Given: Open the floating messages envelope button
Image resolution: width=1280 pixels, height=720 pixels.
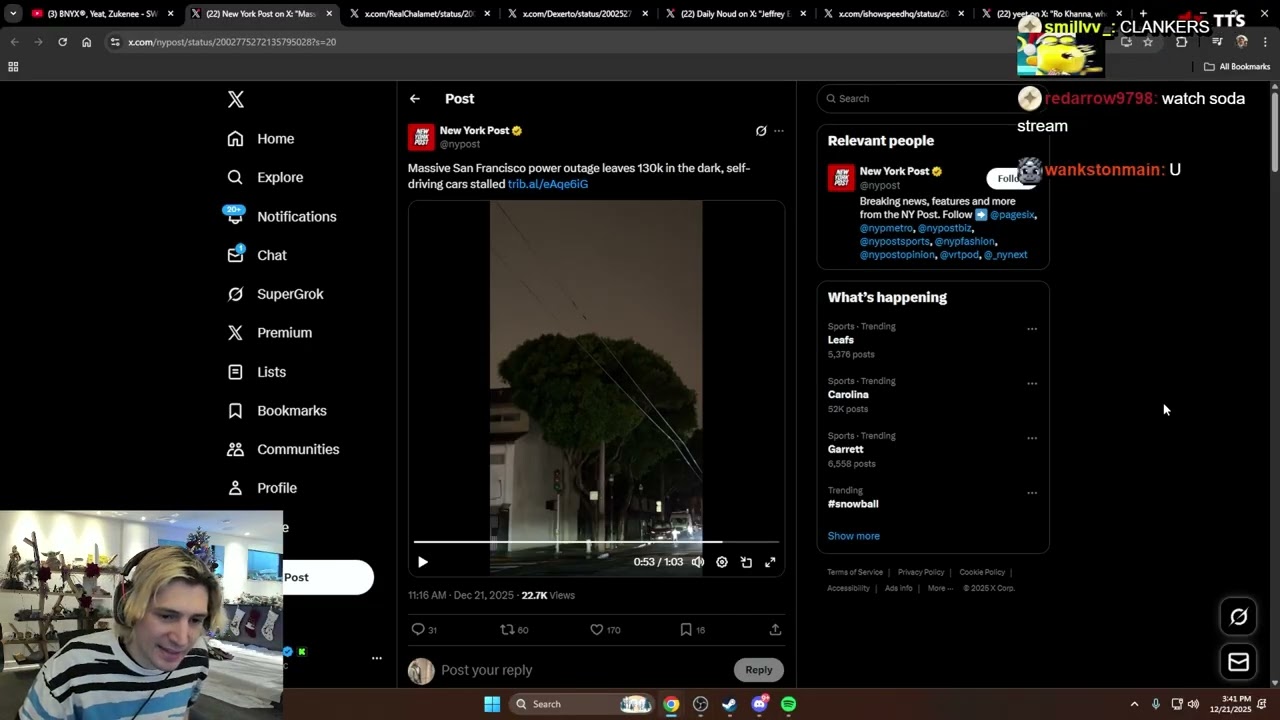Looking at the screenshot, I should click(1238, 662).
